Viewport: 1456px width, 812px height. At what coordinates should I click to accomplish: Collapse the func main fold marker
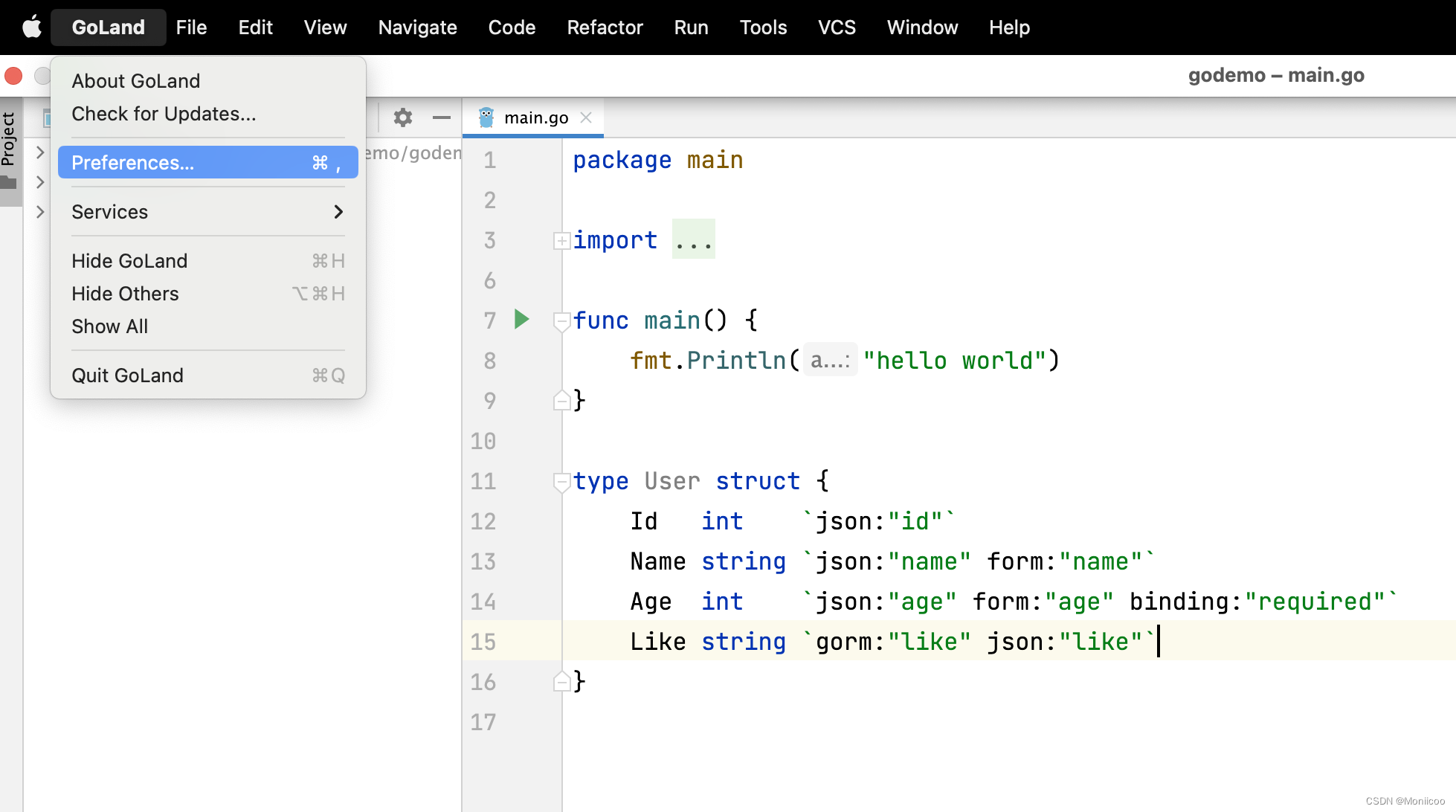pyautogui.click(x=561, y=321)
